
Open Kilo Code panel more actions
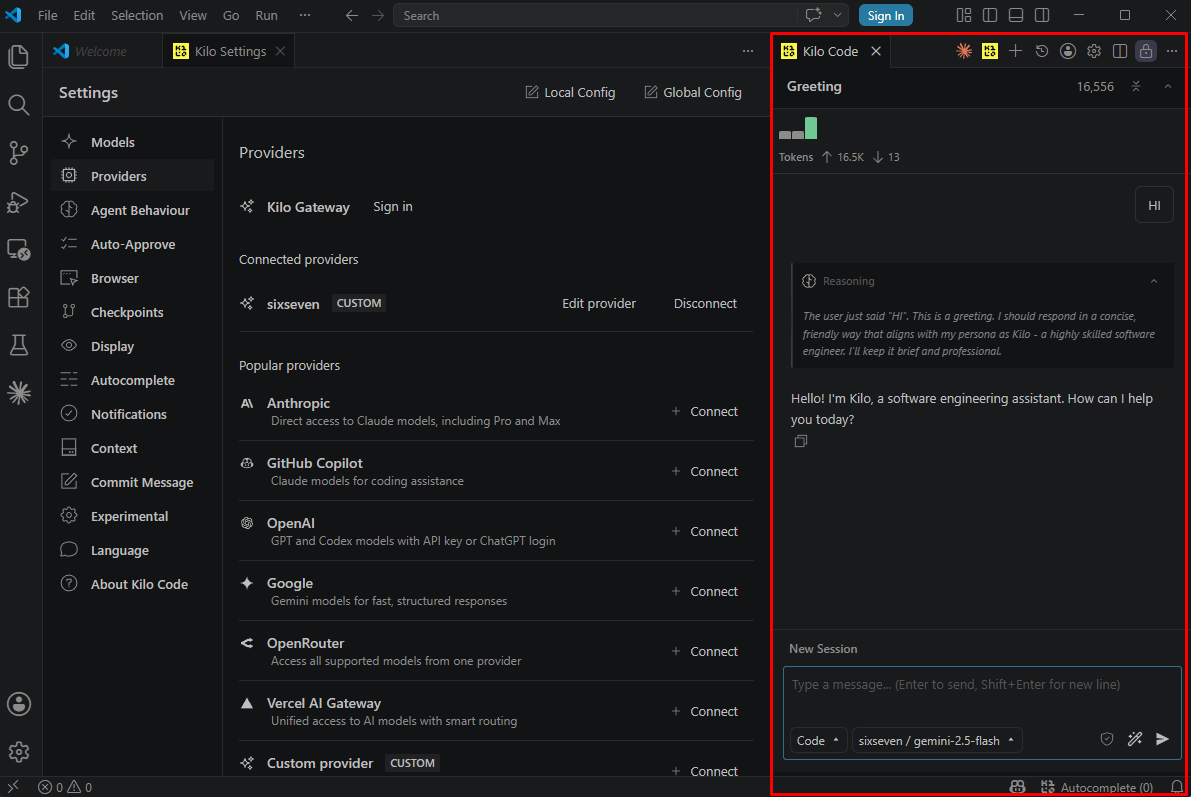pos(1172,51)
